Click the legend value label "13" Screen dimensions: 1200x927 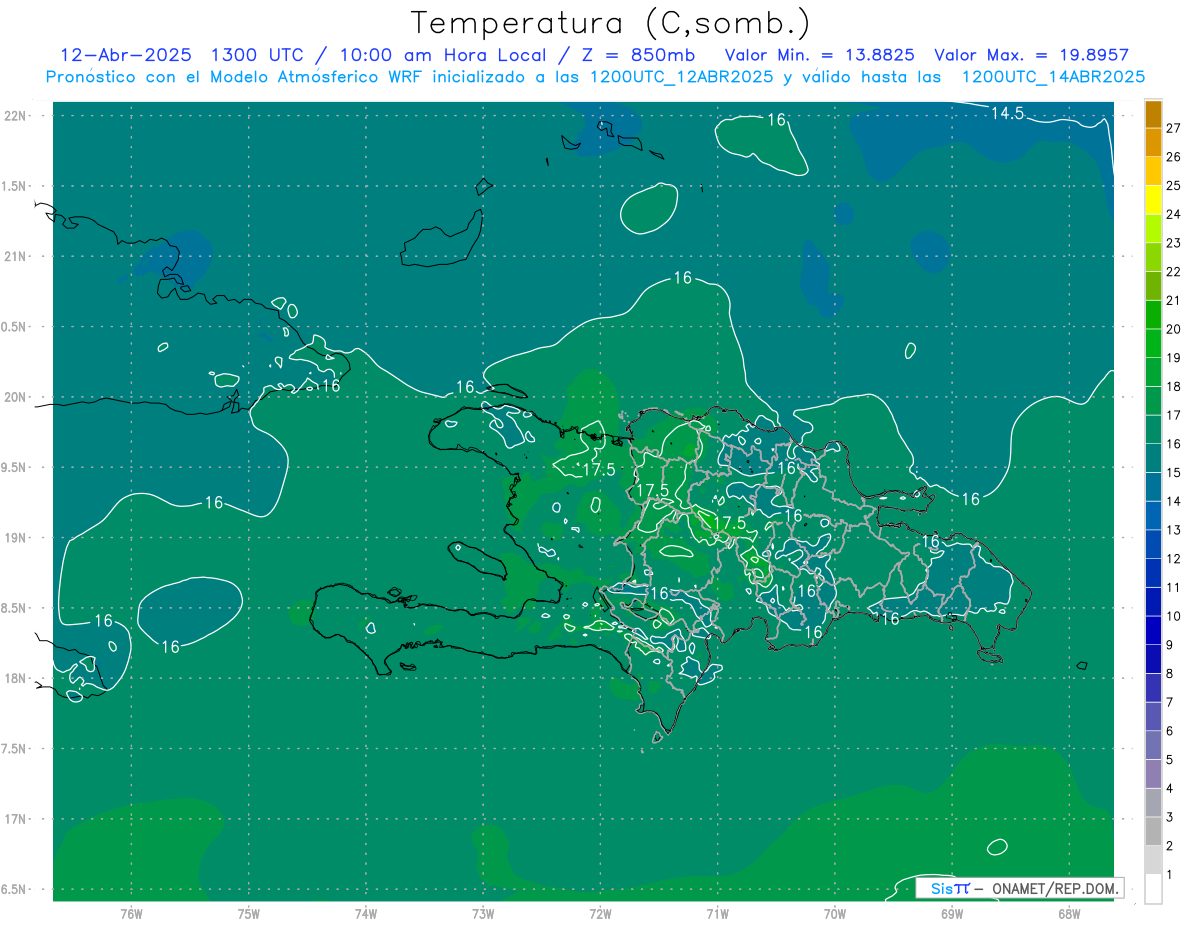[x=1174, y=530]
